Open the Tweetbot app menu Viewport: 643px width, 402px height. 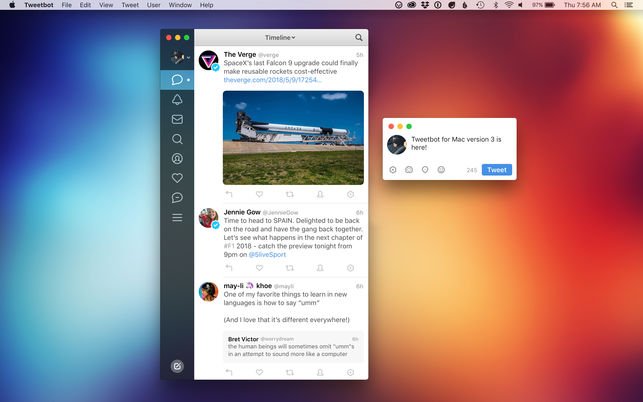(39, 5)
